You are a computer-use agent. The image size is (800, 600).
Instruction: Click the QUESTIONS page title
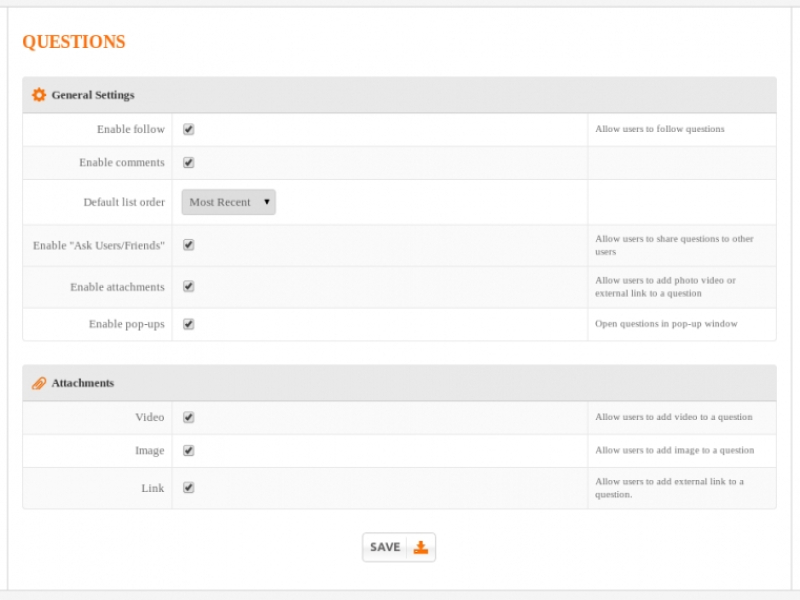(74, 42)
